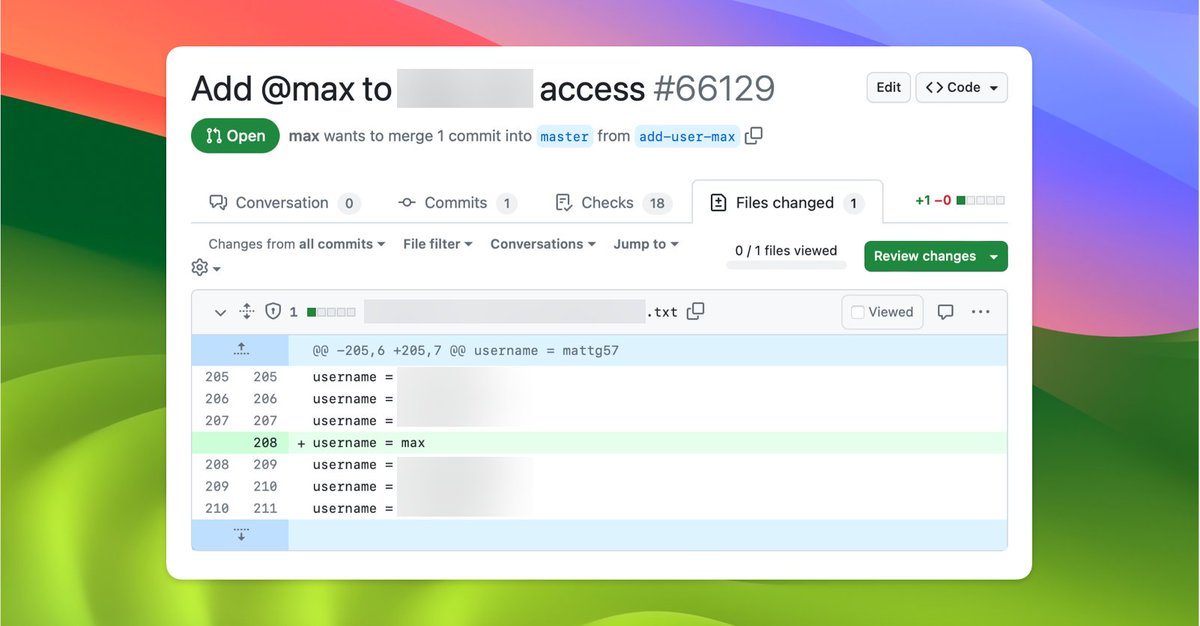Open Changes from all commits dropdown
Viewport: 1200px width, 626px height.
[297, 244]
